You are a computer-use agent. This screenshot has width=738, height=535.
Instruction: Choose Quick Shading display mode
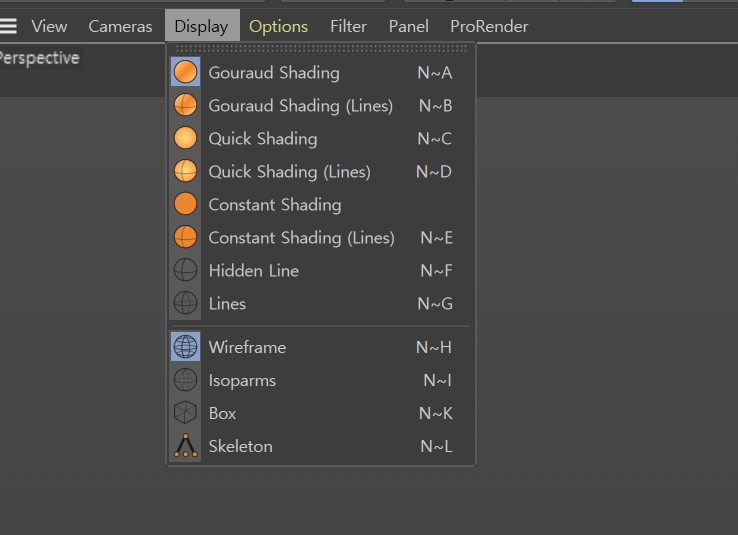[321, 138]
